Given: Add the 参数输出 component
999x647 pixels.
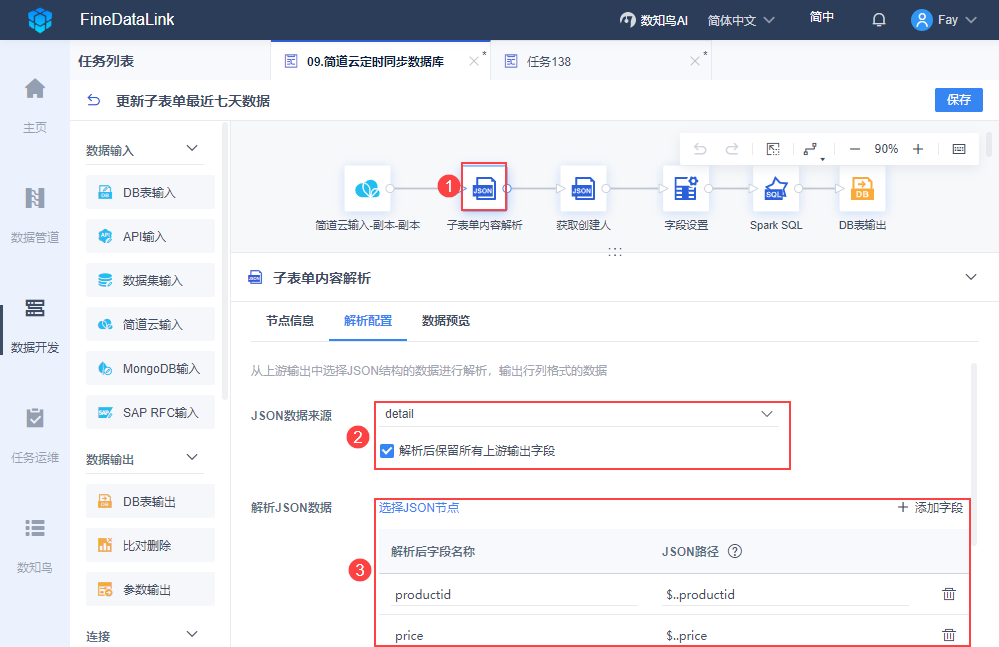Looking at the screenshot, I should [x=150, y=589].
